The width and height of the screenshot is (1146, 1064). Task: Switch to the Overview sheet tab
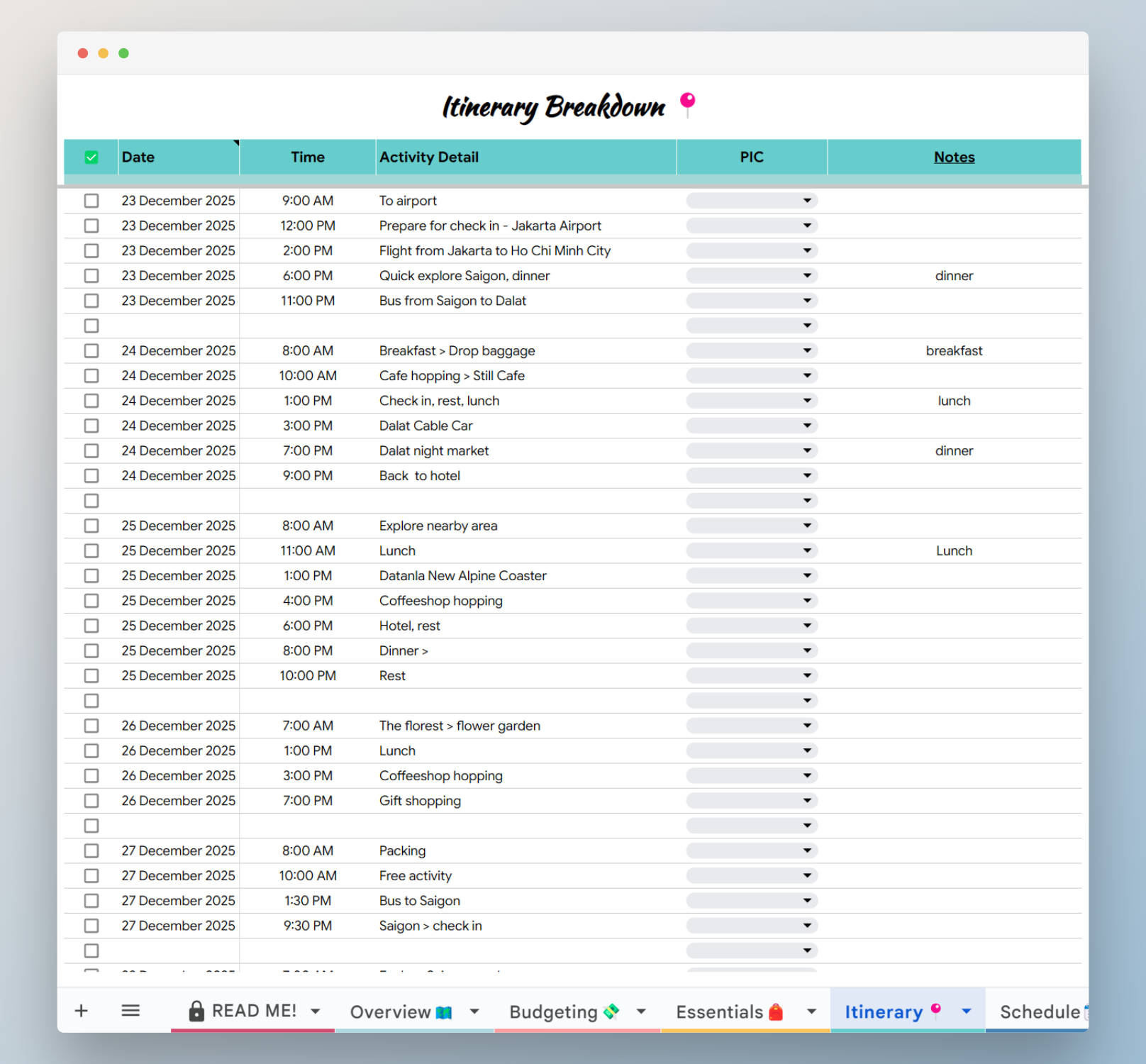click(414, 1011)
